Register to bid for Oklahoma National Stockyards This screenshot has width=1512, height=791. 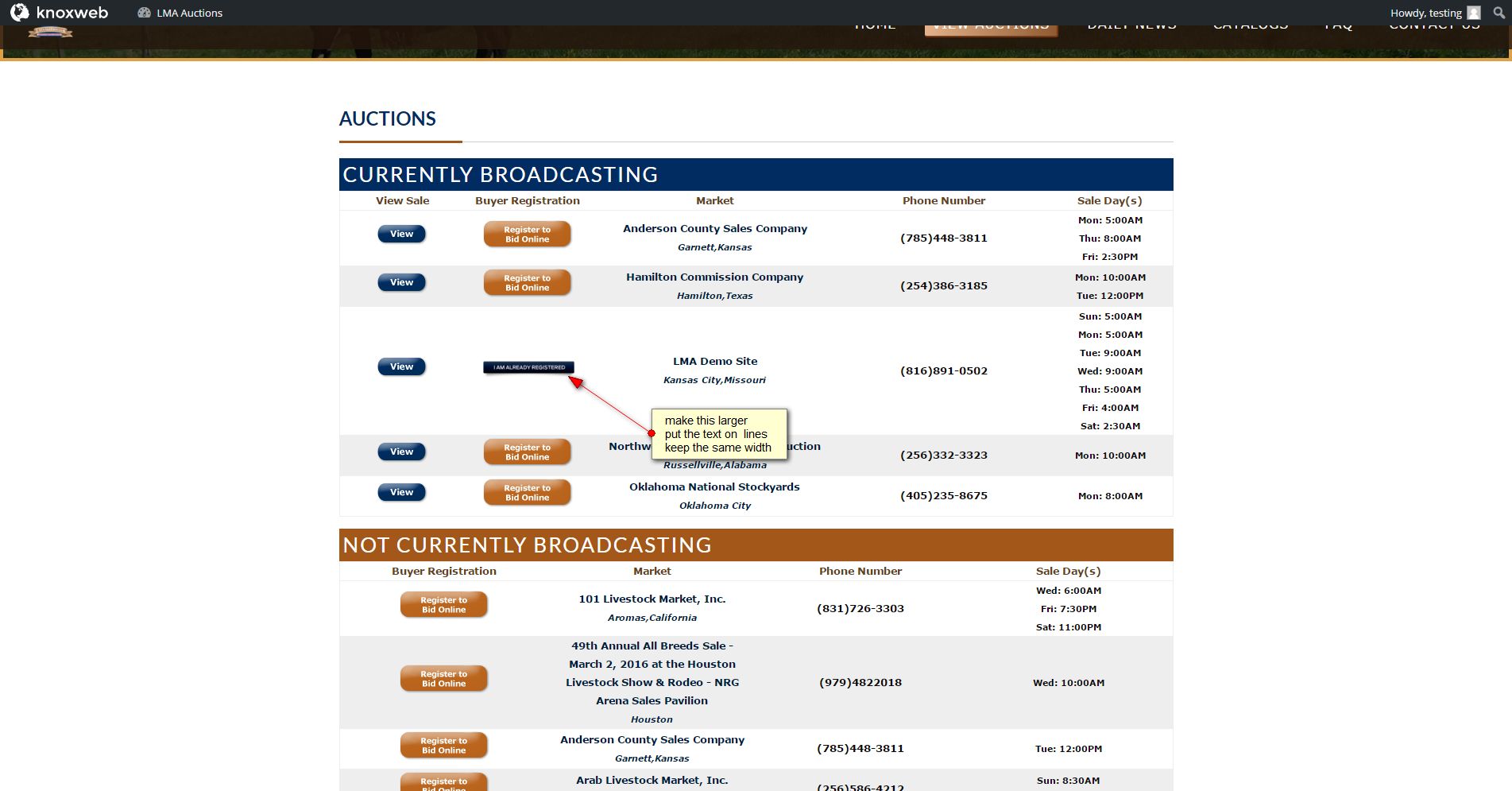pyautogui.click(x=528, y=493)
